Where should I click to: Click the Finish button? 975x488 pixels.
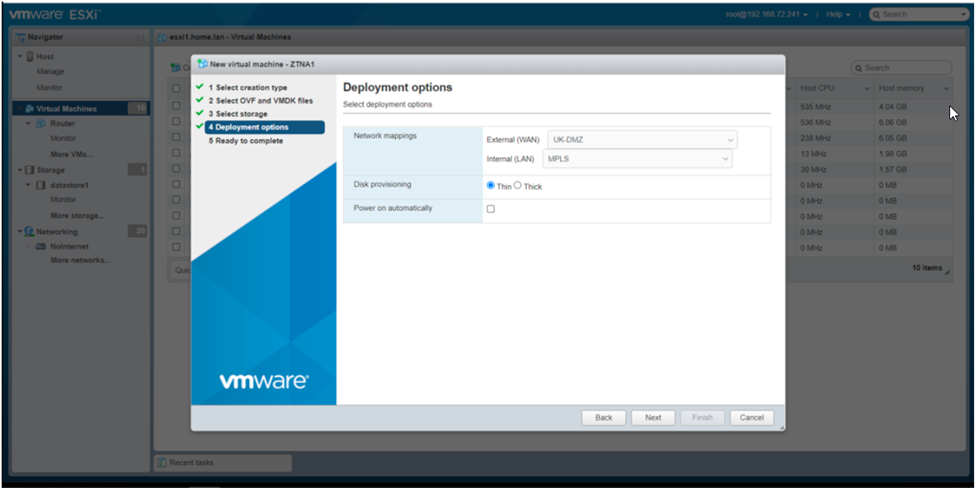coord(703,418)
